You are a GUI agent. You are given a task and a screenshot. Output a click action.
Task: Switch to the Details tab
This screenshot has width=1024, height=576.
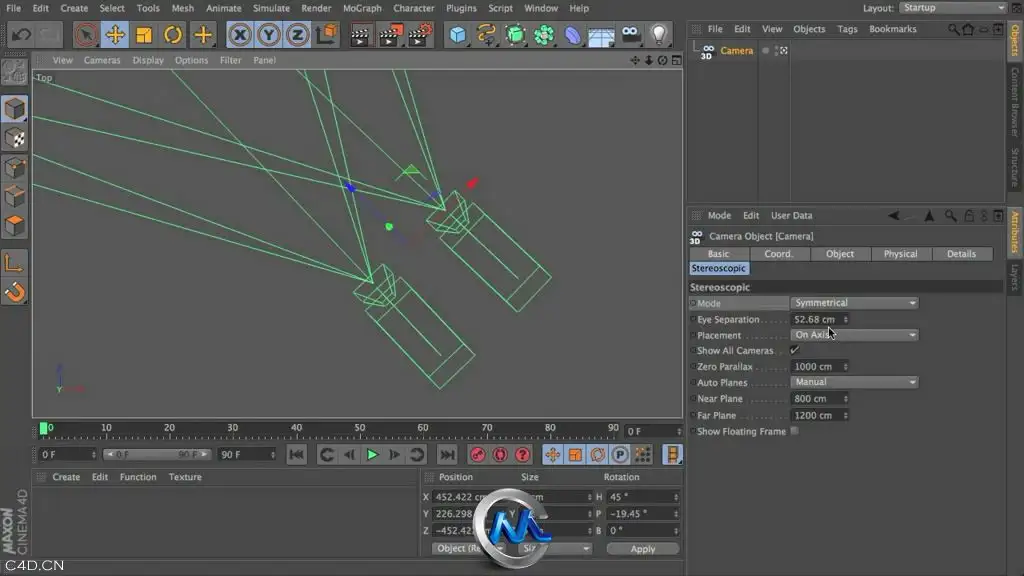pyautogui.click(x=961, y=254)
